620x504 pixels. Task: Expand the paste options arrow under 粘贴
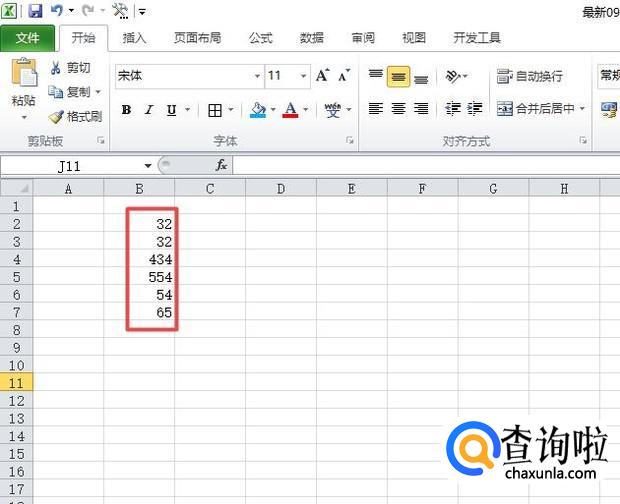(24, 117)
